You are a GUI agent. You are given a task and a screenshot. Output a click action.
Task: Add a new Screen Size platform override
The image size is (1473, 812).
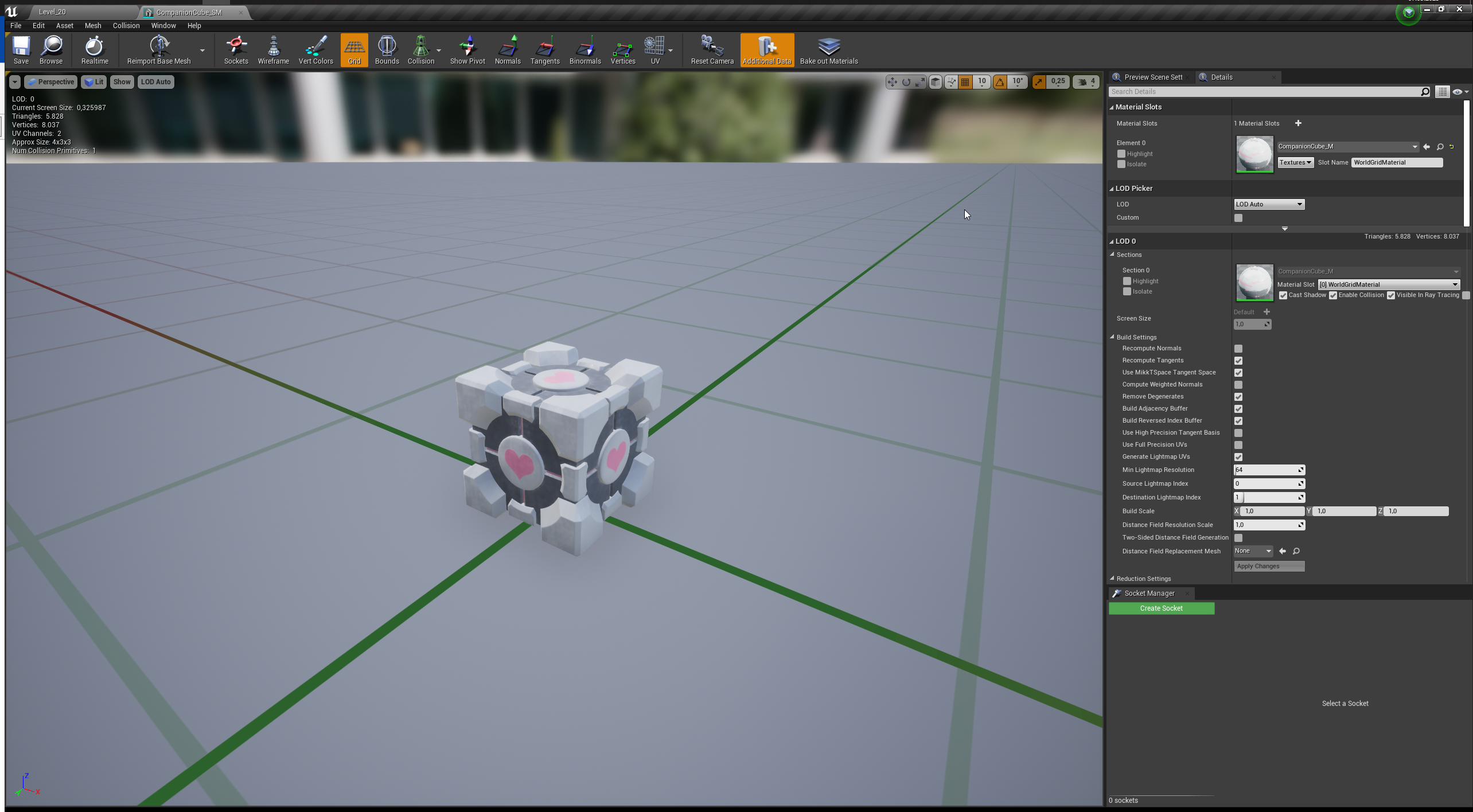coord(1267,312)
